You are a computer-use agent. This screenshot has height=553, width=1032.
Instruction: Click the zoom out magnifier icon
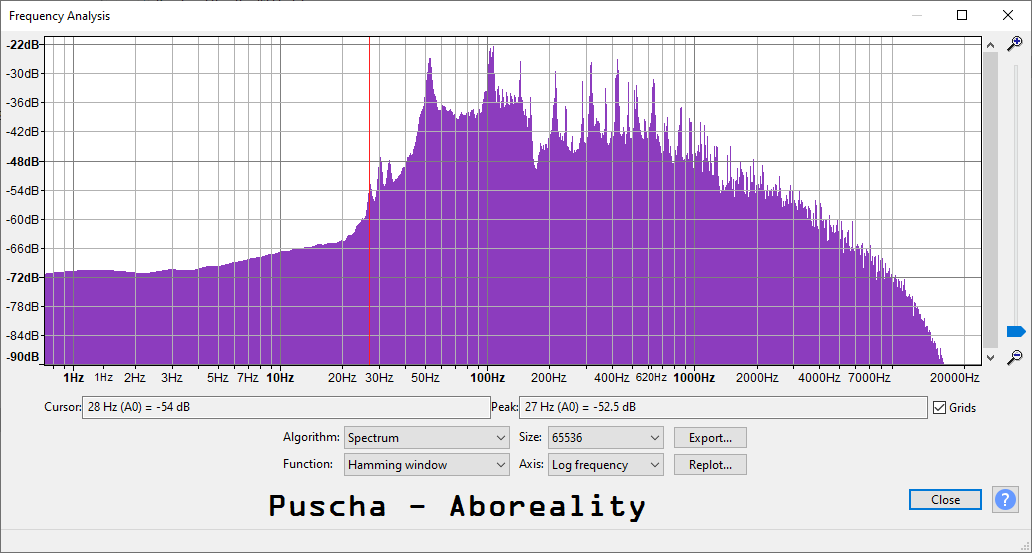coord(1015,357)
